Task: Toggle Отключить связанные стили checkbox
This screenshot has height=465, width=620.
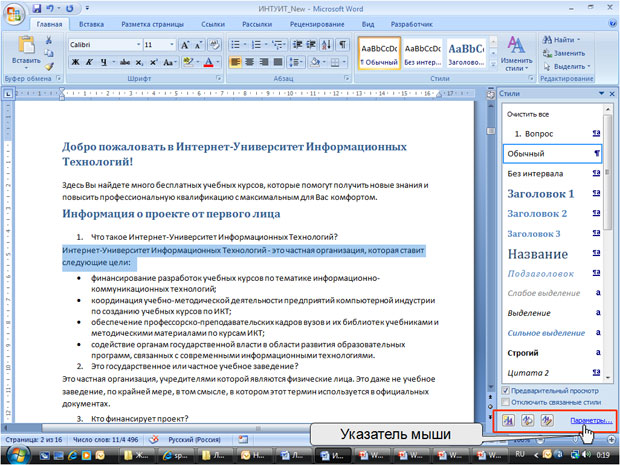Action: pyautogui.click(x=505, y=402)
